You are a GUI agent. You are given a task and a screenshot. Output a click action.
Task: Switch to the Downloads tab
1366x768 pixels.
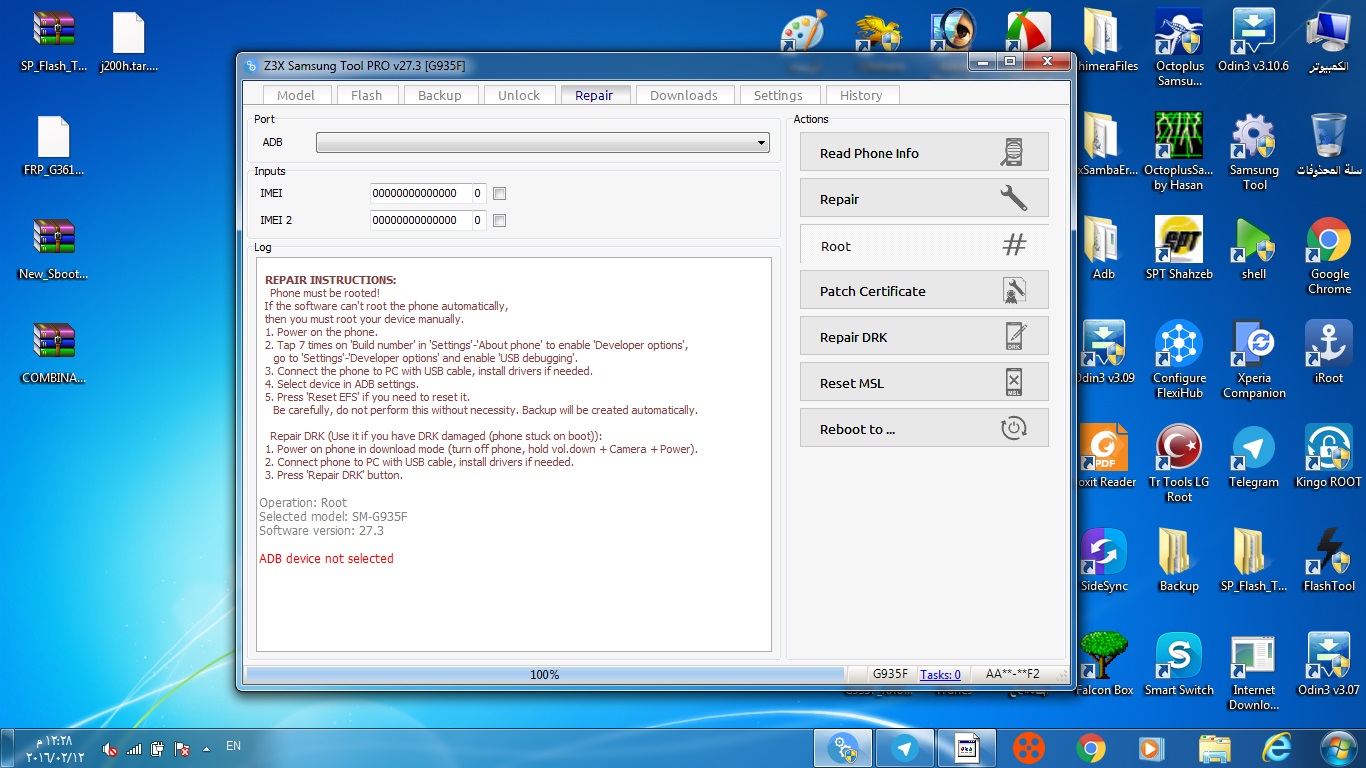click(684, 95)
